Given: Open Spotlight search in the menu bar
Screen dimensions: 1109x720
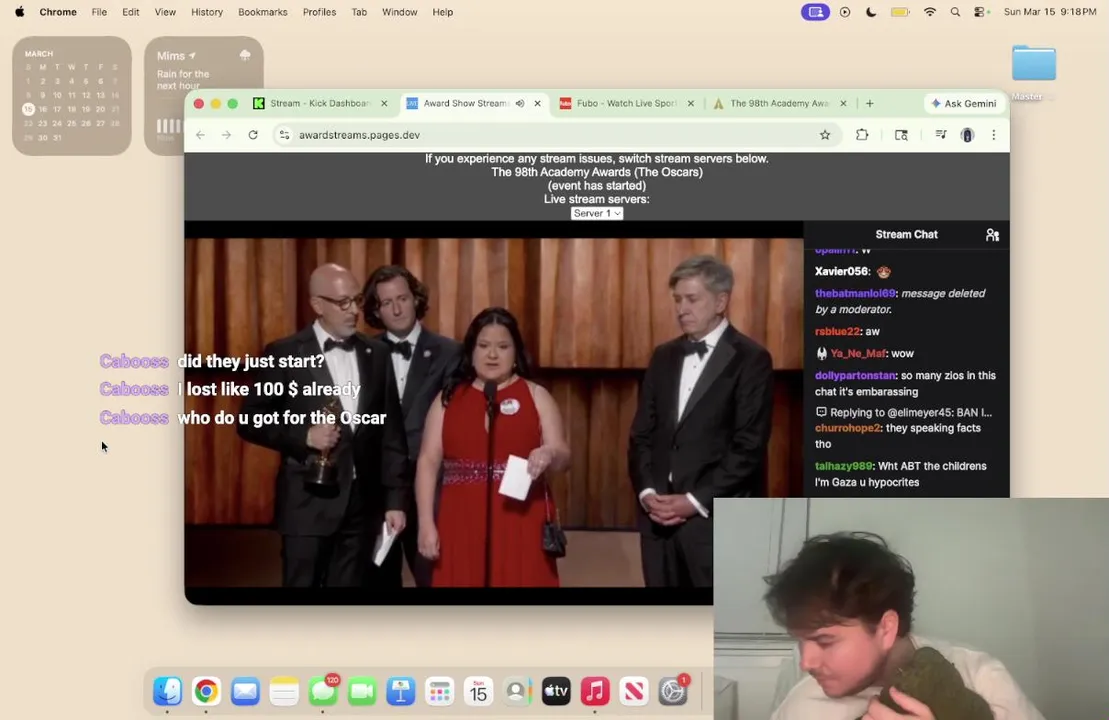Looking at the screenshot, I should pyautogui.click(x=956, y=12).
